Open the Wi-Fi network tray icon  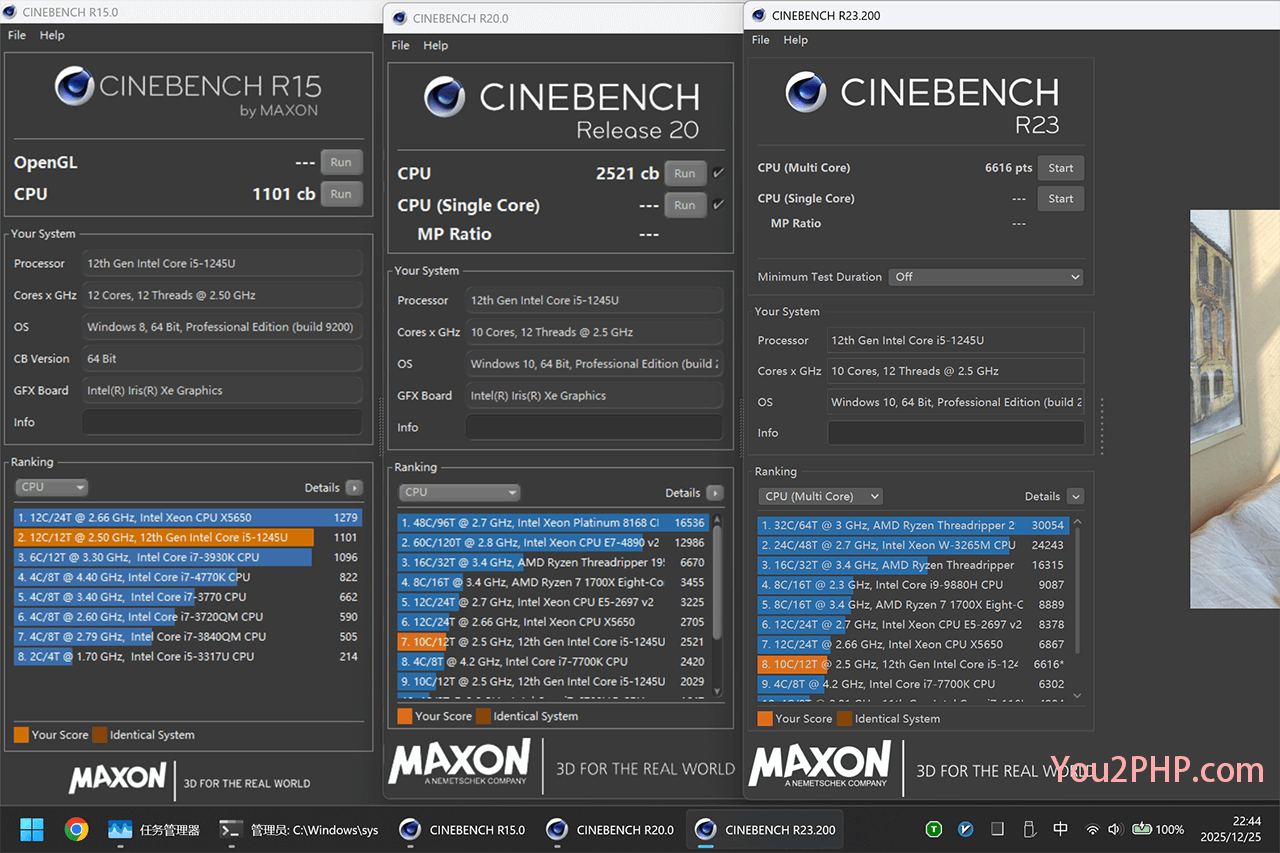point(1093,829)
